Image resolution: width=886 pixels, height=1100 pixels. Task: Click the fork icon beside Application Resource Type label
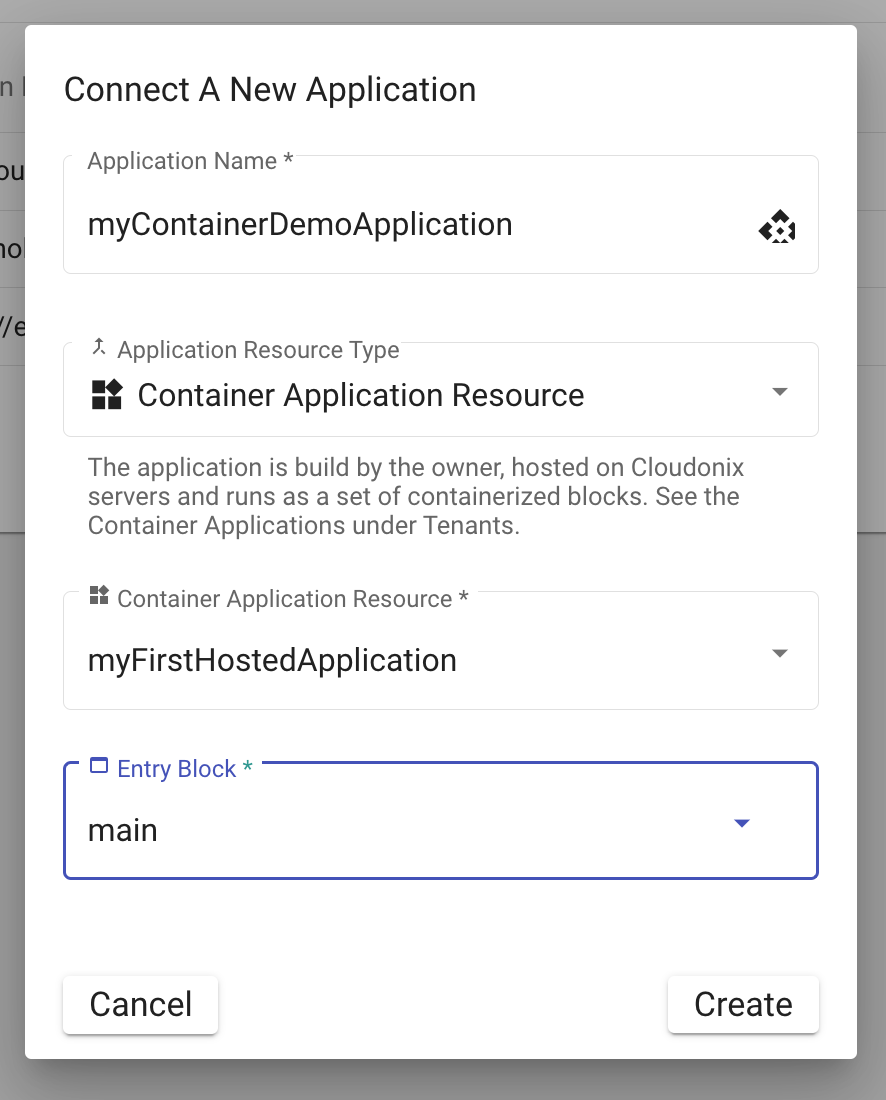(x=99, y=348)
